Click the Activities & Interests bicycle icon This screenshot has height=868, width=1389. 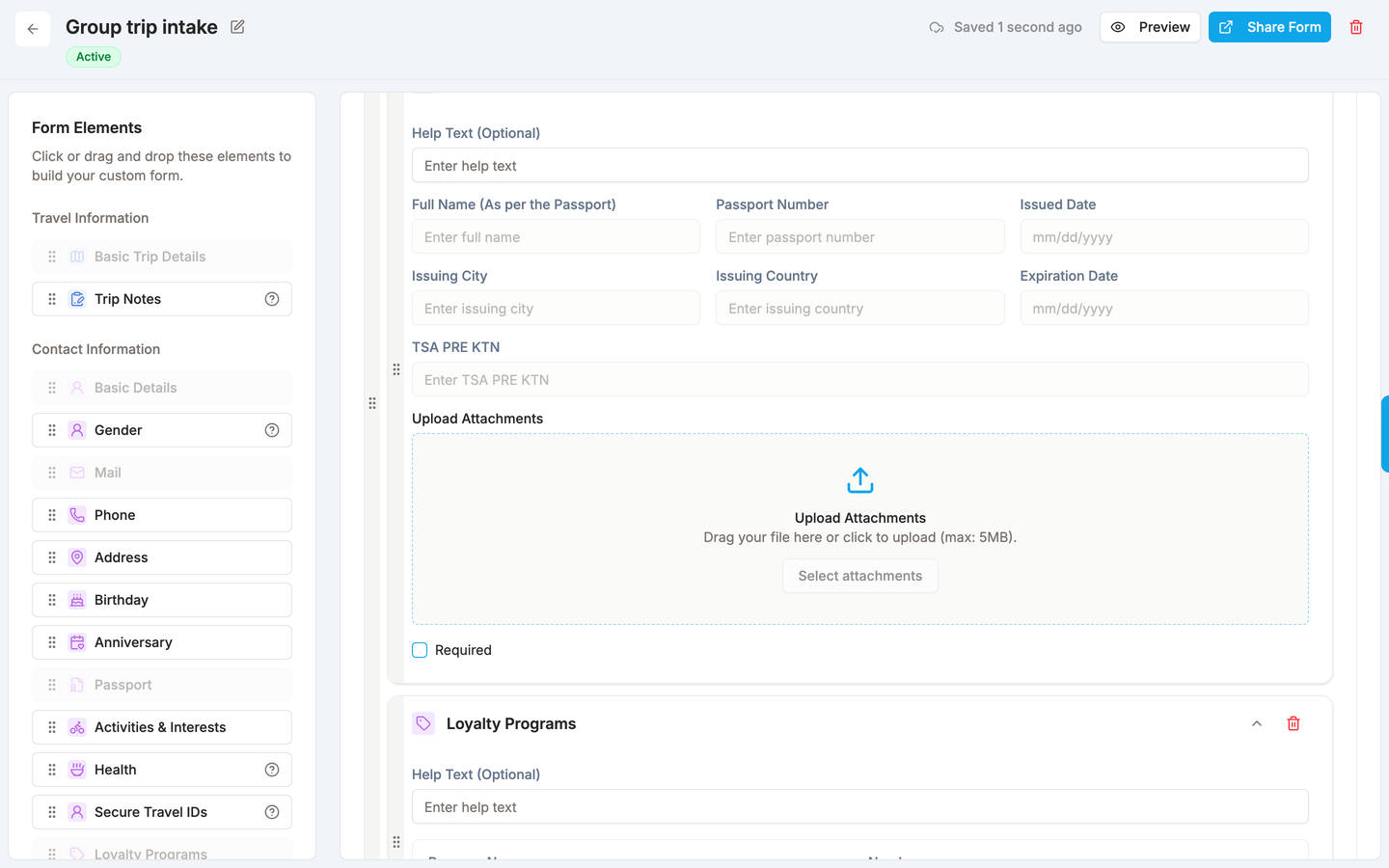77,727
